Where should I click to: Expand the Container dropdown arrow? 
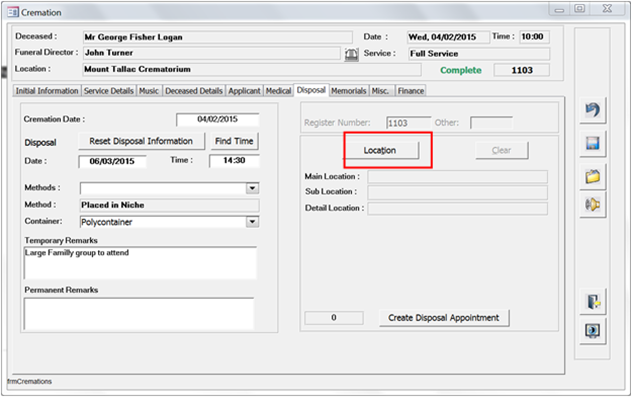tap(252, 222)
